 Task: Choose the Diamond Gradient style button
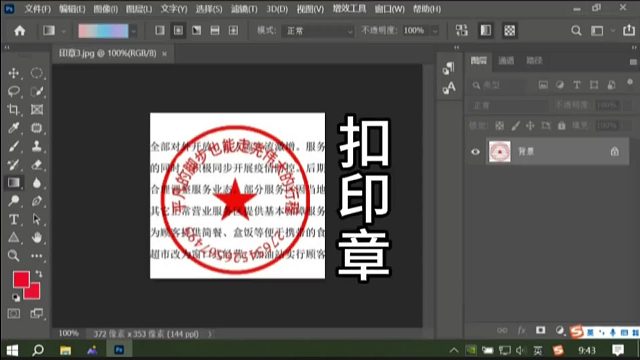233,30
